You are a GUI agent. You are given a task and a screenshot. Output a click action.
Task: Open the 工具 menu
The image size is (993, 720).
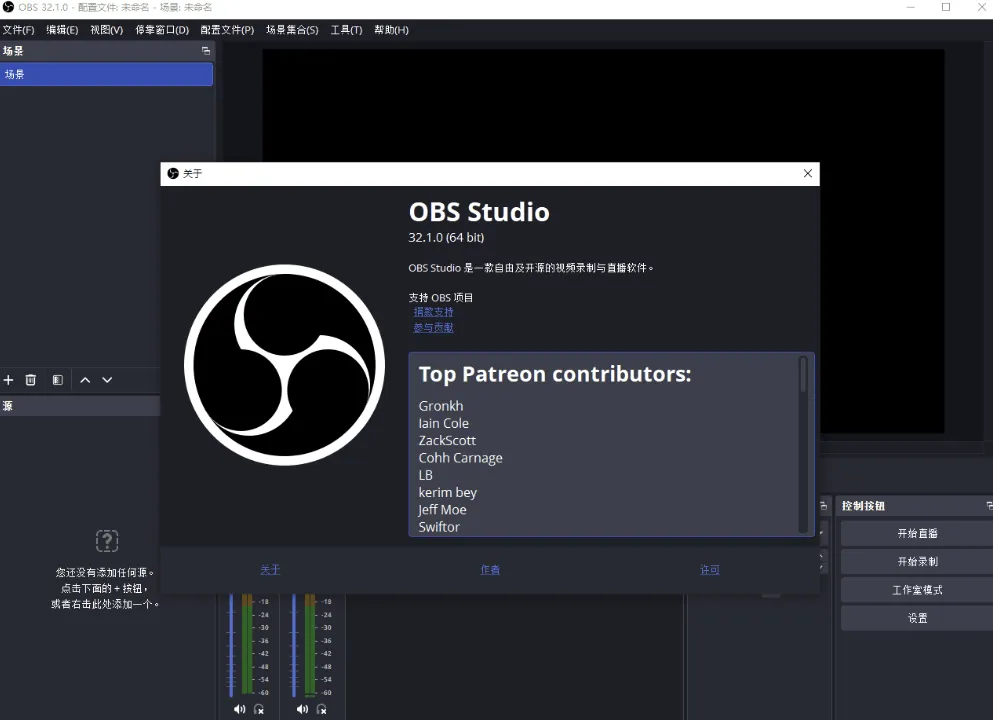click(x=346, y=29)
